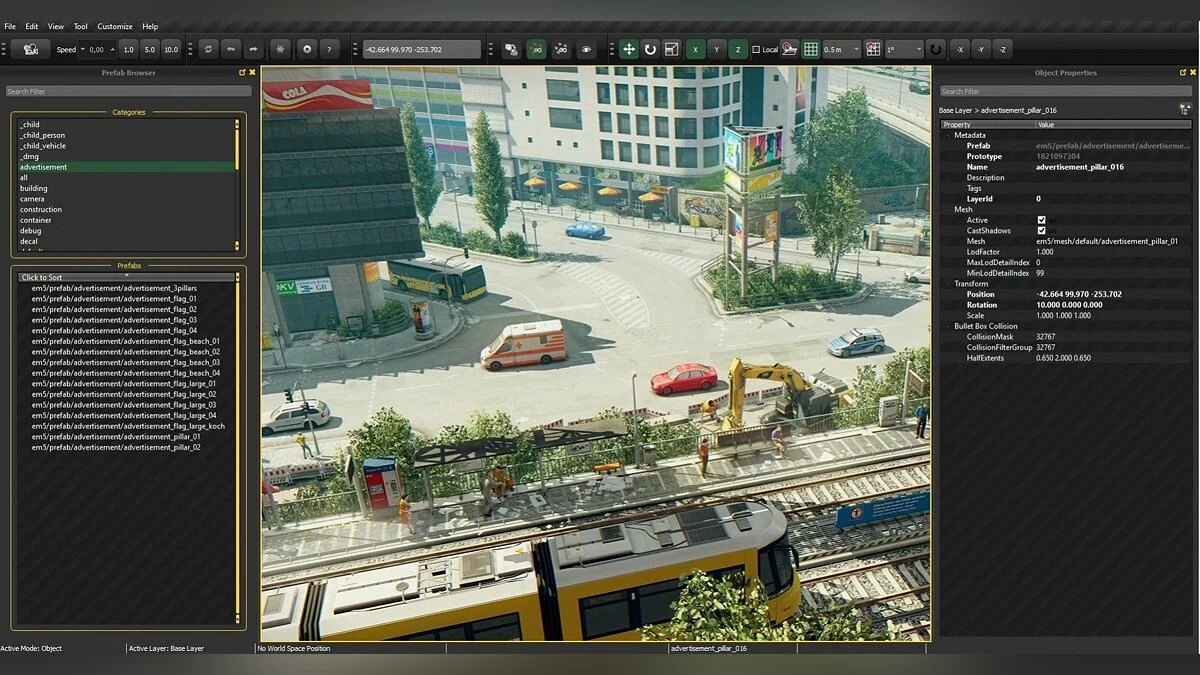Click the green refresh icon

pos(208,49)
